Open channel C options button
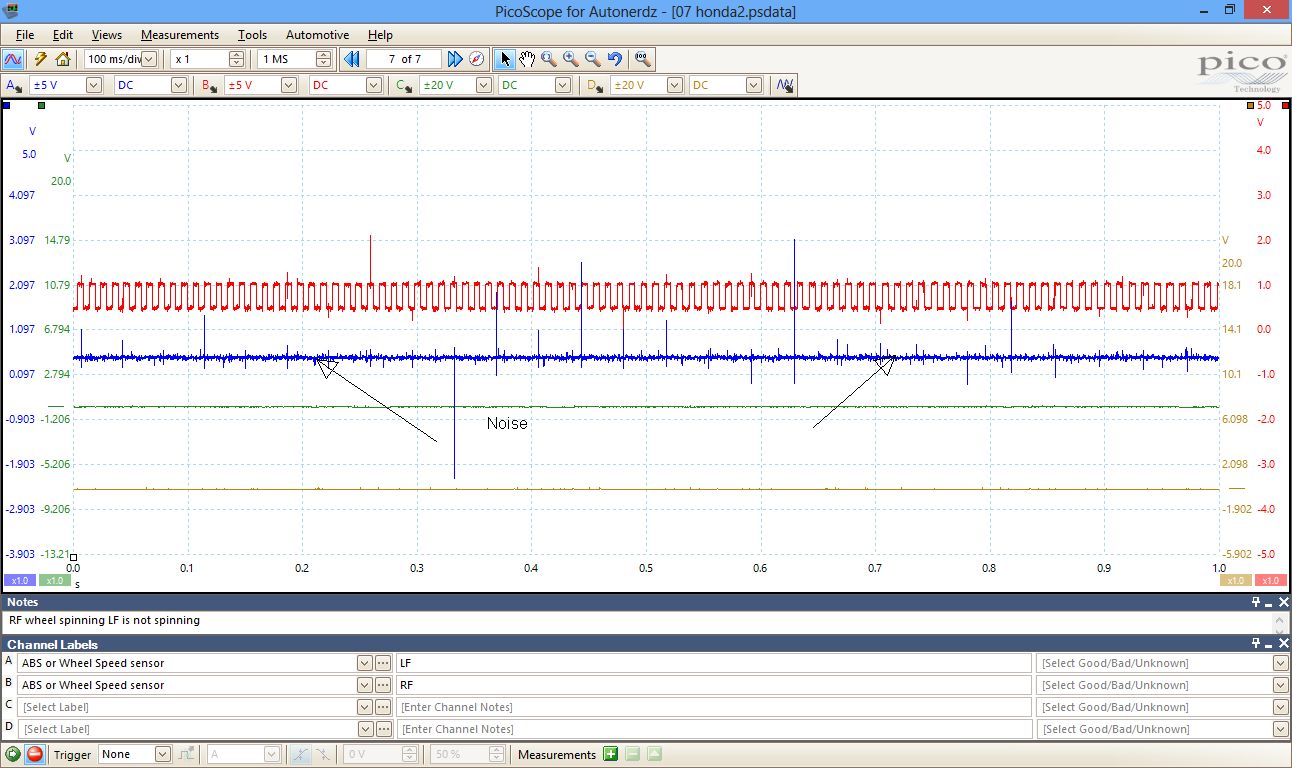 pos(404,86)
